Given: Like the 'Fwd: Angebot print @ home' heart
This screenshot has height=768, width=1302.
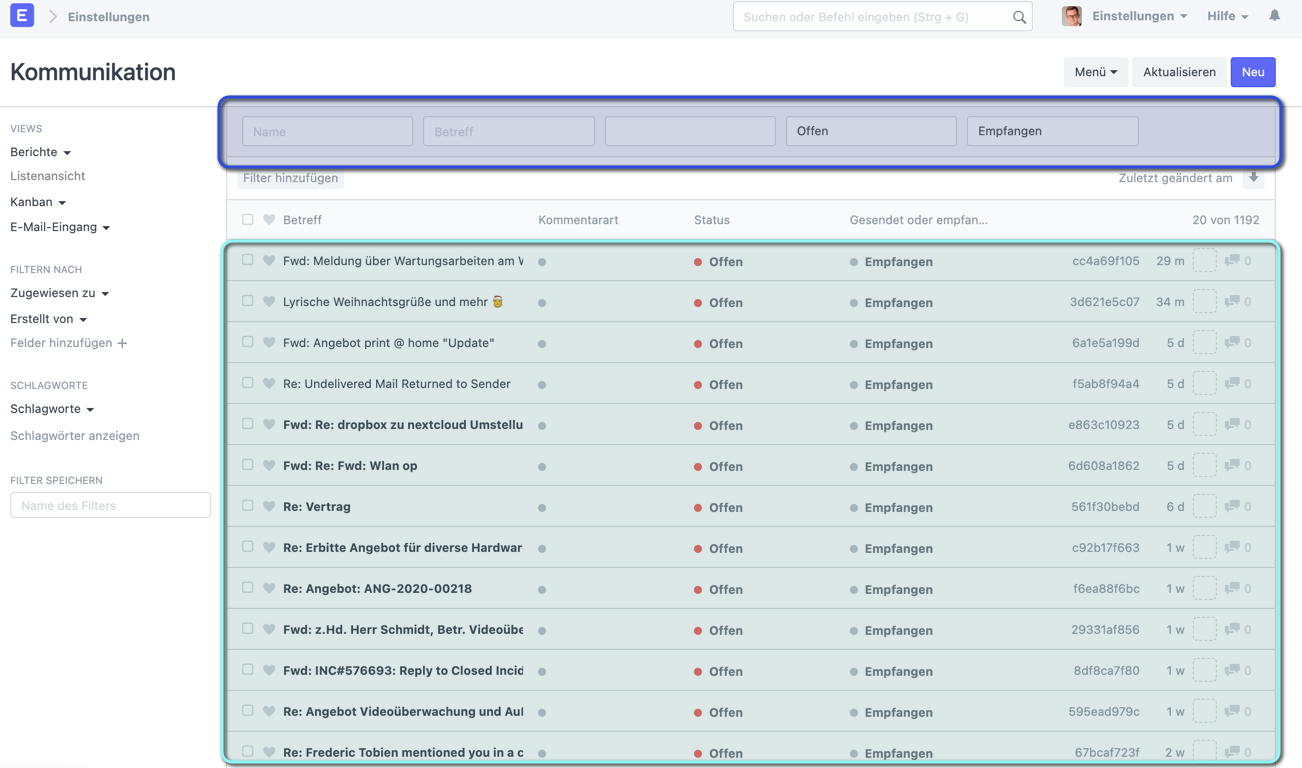Looking at the screenshot, I should click(x=269, y=342).
